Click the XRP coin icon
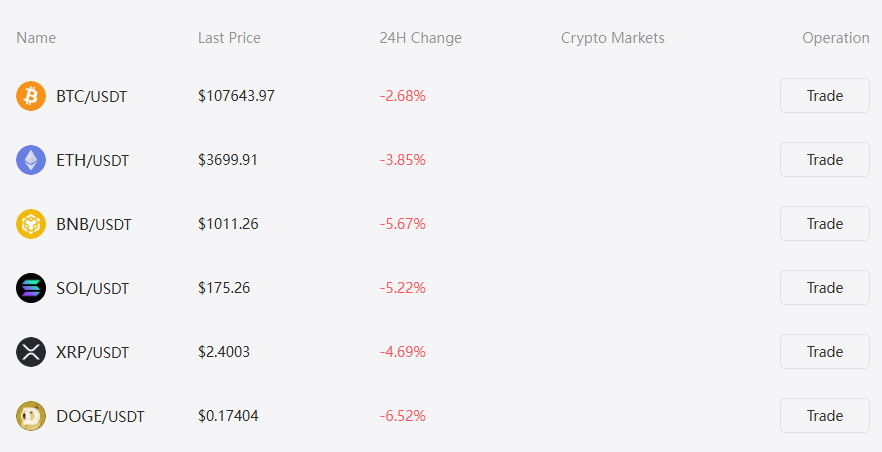882x452 pixels. [31, 352]
